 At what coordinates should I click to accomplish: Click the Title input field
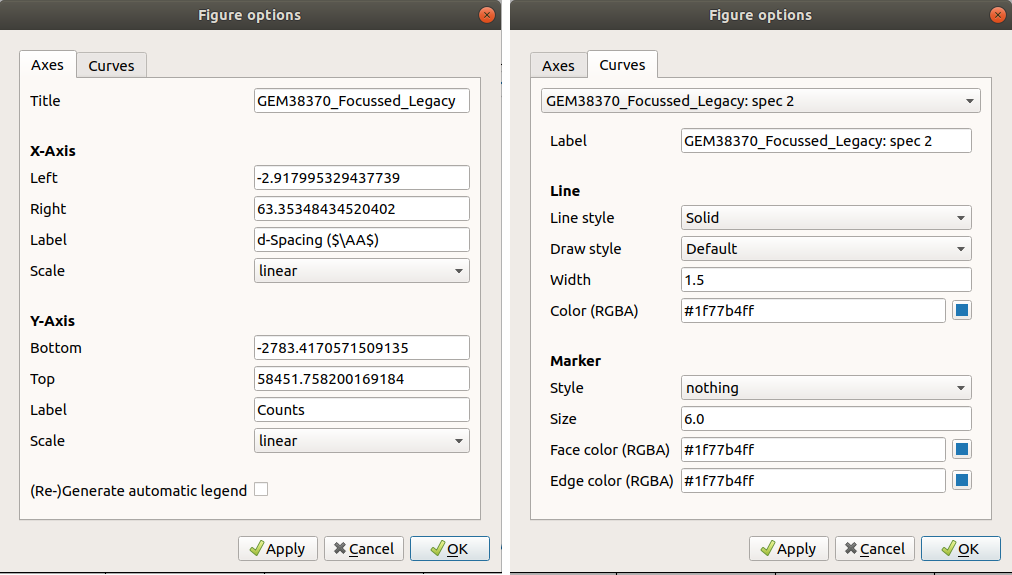[x=362, y=101]
